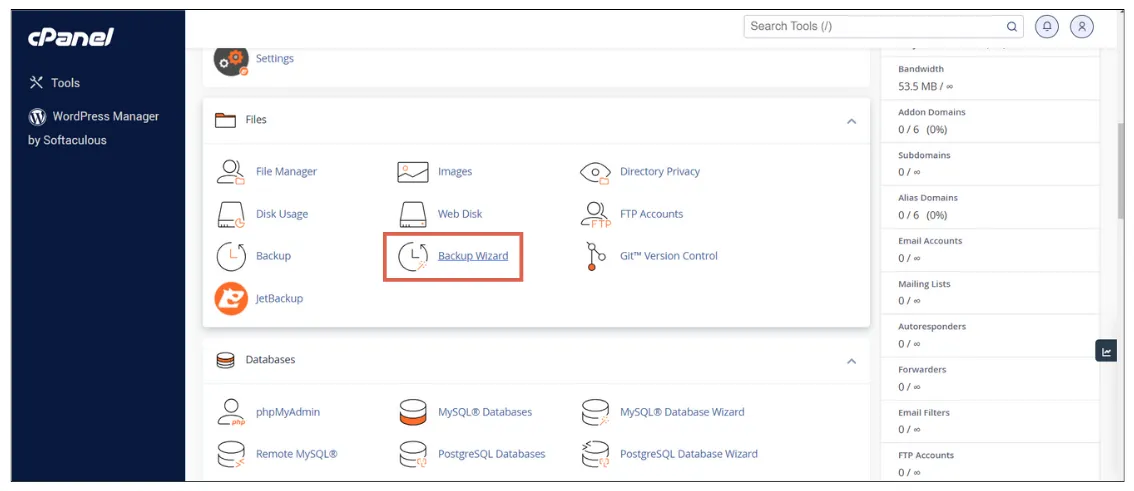Open the PostgreSQL Databases icon
This screenshot has height=491, width=1134.
413,454
